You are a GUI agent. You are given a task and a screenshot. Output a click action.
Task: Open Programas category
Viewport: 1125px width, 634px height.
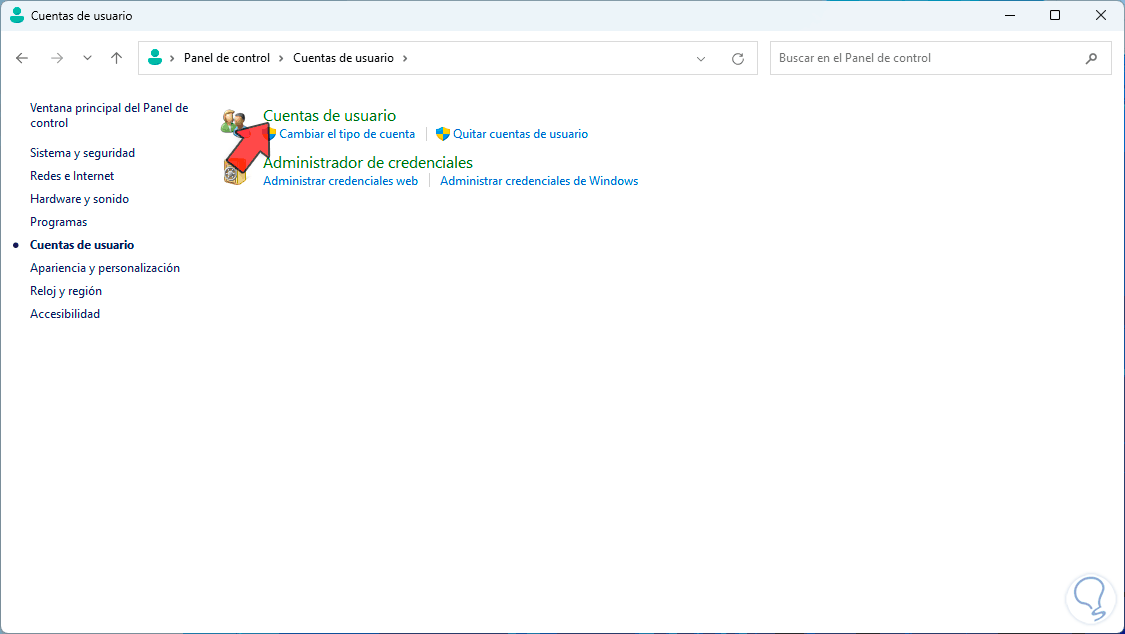59,222
